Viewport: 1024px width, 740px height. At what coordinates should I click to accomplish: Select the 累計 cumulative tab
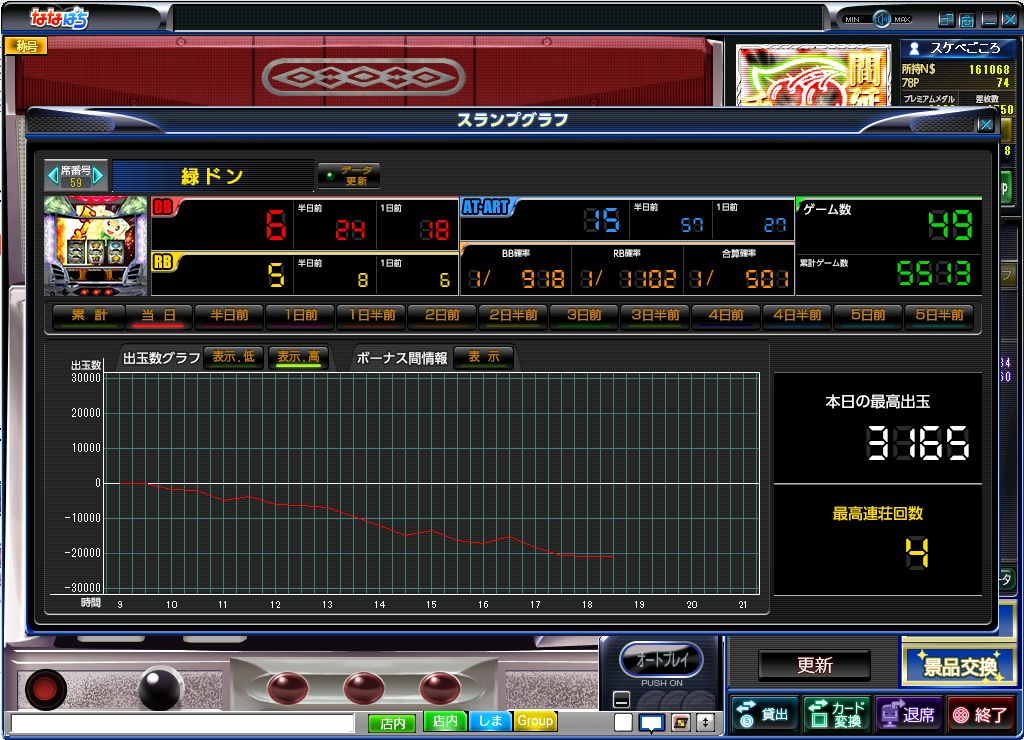tap(88, 315)
